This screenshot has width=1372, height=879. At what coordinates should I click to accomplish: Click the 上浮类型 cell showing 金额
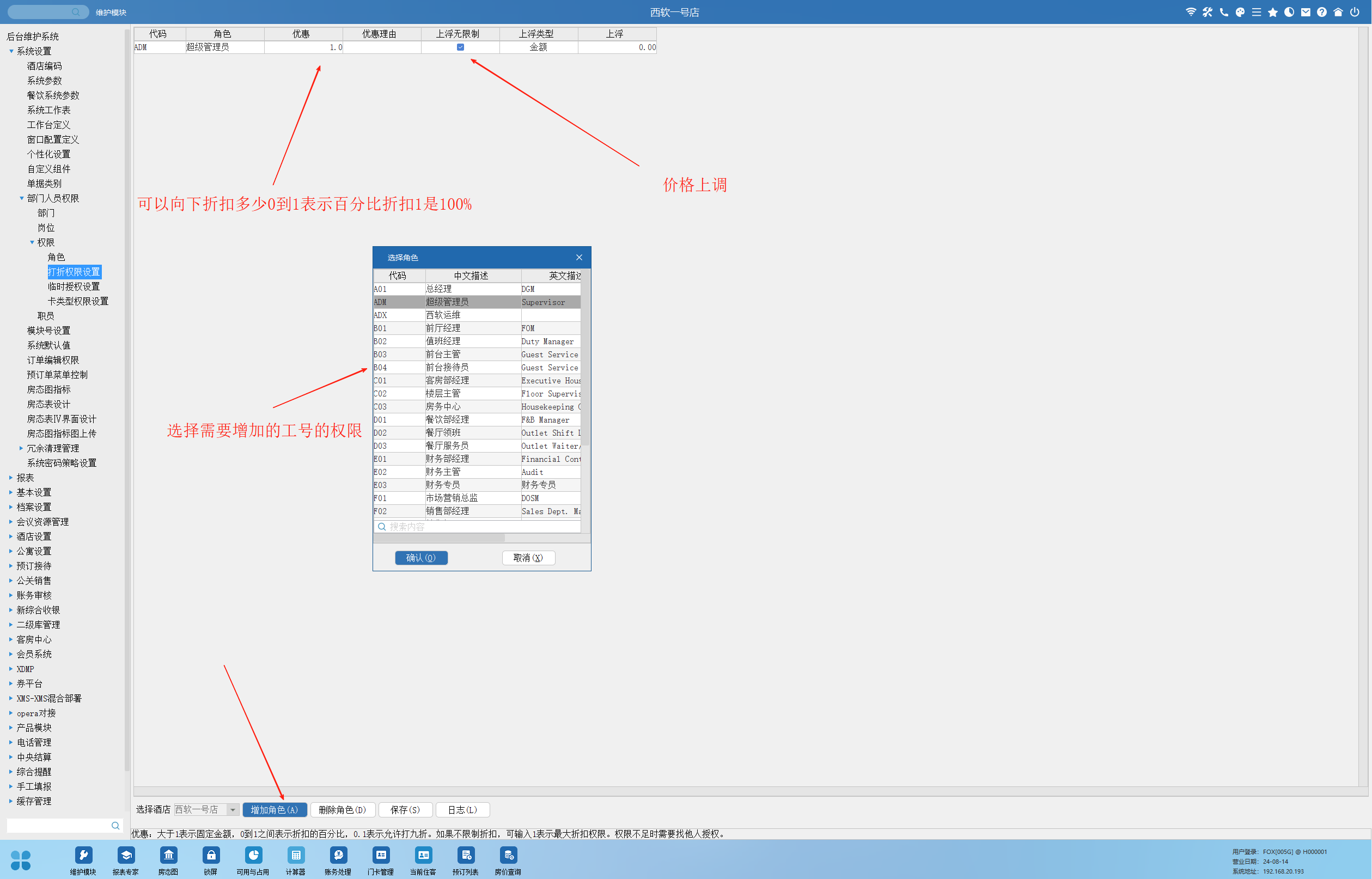539,47
